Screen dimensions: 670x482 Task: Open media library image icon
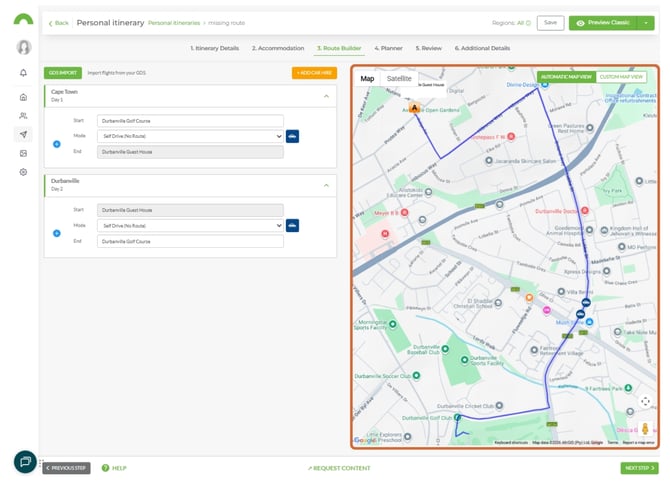(x=24, y=153)
